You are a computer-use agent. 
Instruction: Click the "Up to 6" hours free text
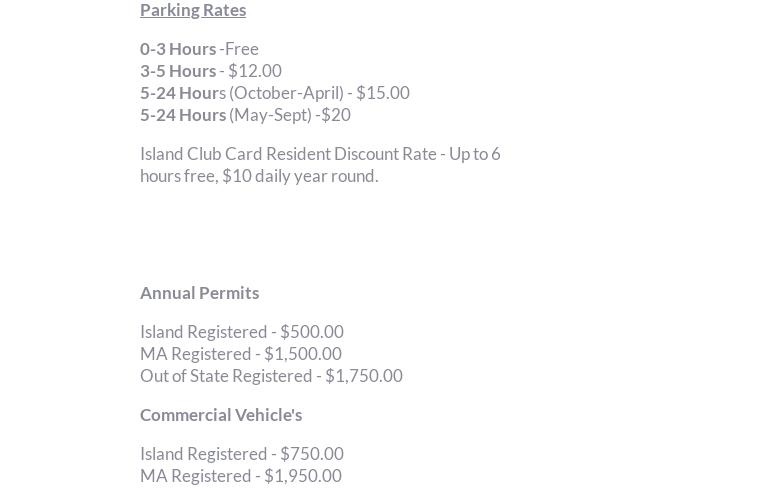tap(475, 154)
